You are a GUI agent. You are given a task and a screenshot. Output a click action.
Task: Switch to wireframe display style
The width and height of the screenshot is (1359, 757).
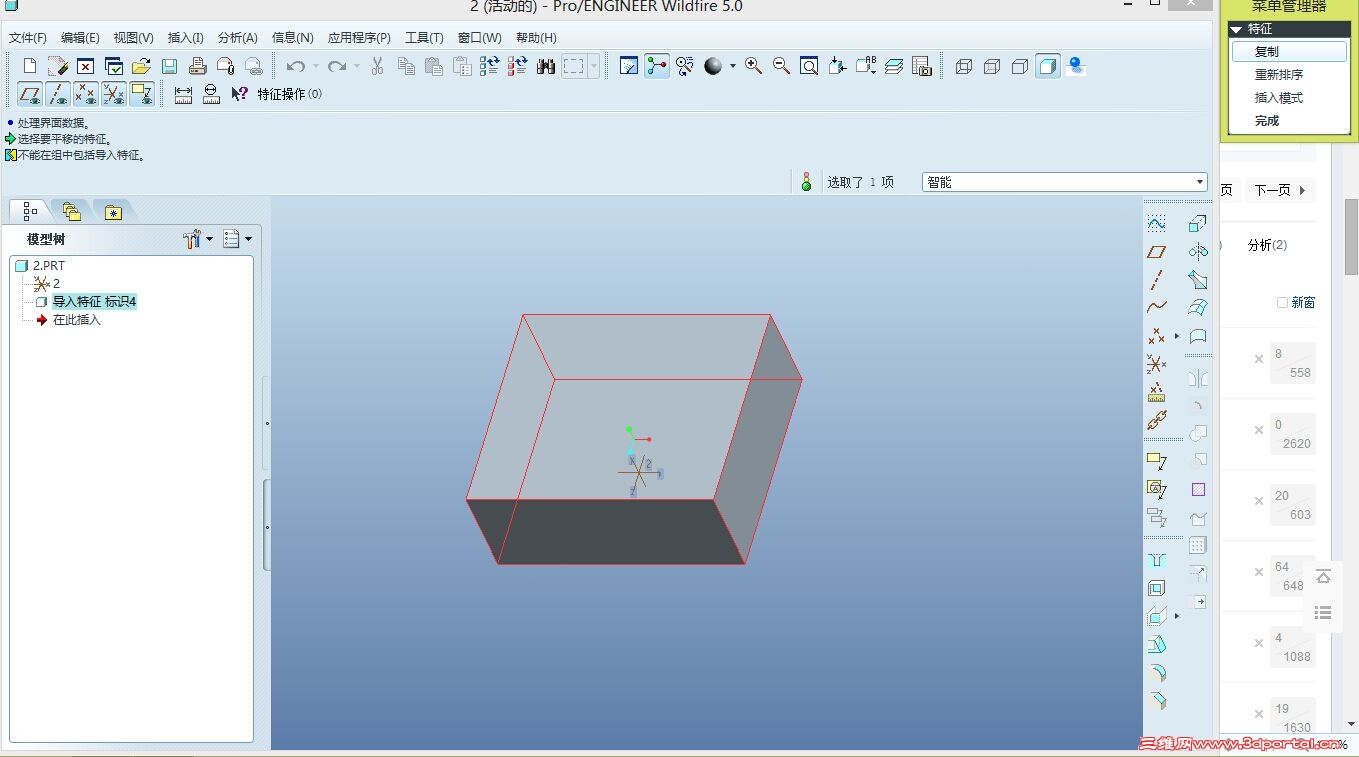coord(964,66)
